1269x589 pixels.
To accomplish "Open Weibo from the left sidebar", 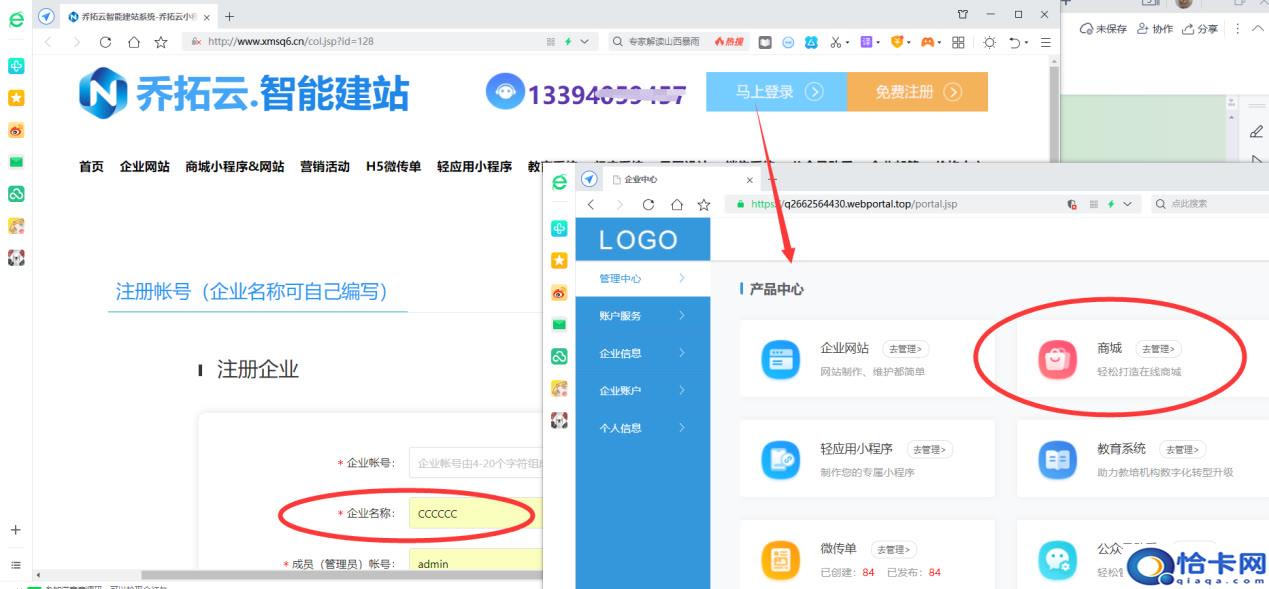I will point(14,129).
